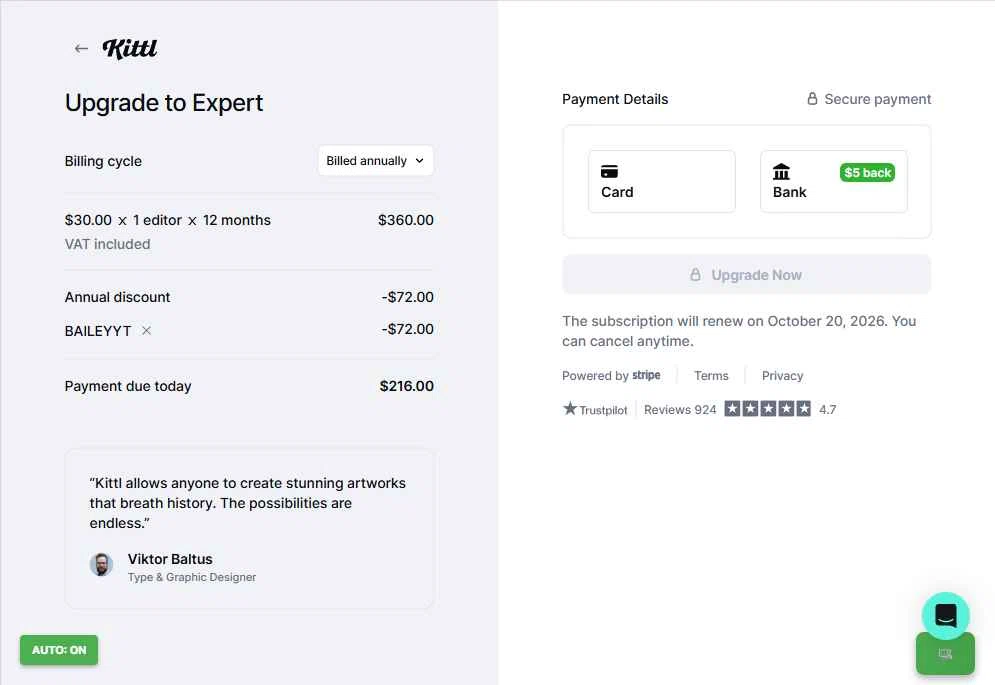Click the back arrow next to Kittl logo
Image resolution: width=995 pixels, height=685 pixels.
pyautogui.click(x=81, y=49)
